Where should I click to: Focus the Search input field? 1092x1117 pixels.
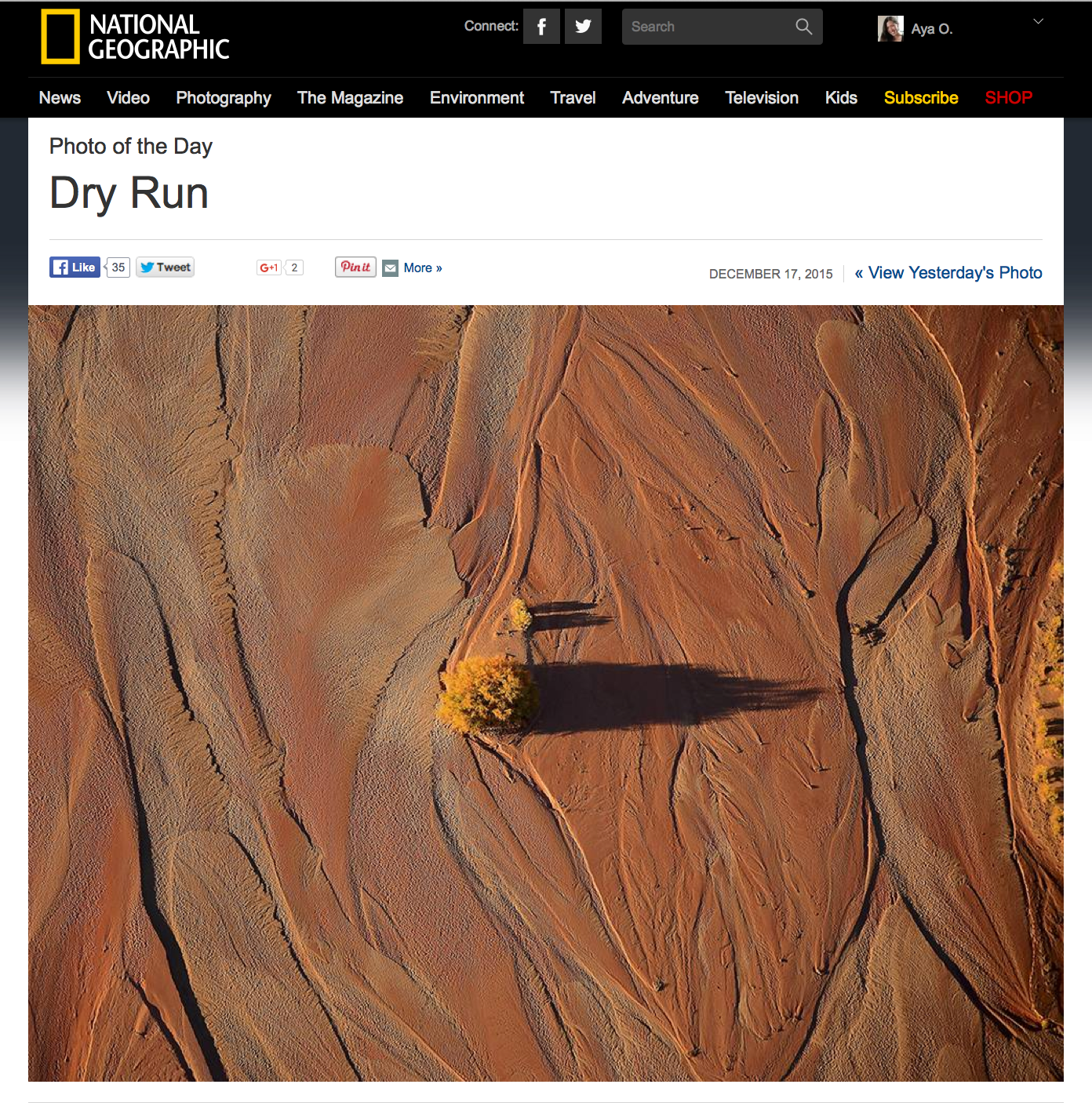pos(708,27)
